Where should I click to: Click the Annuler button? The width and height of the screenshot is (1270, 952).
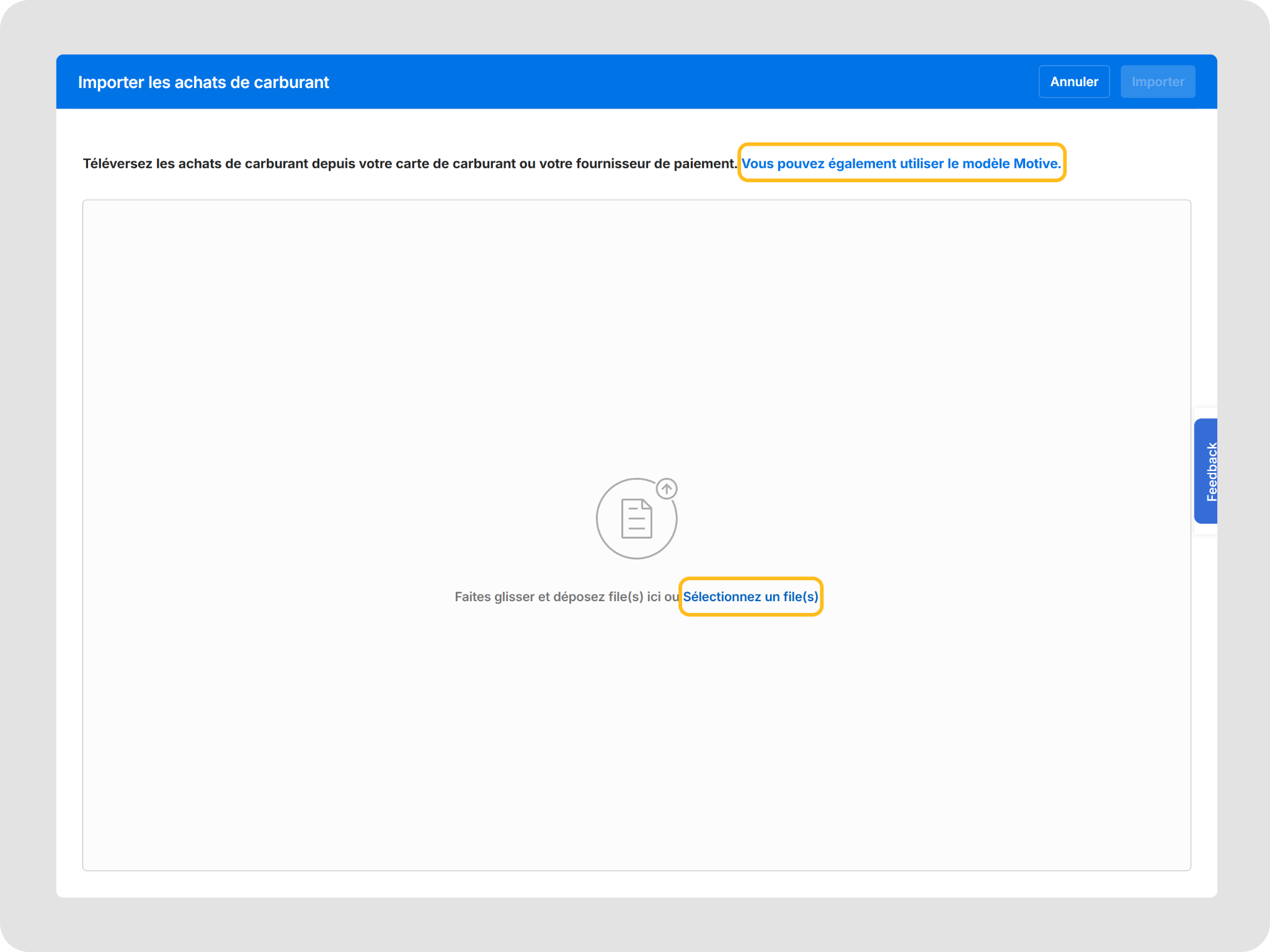click(x=1074, y=82)
